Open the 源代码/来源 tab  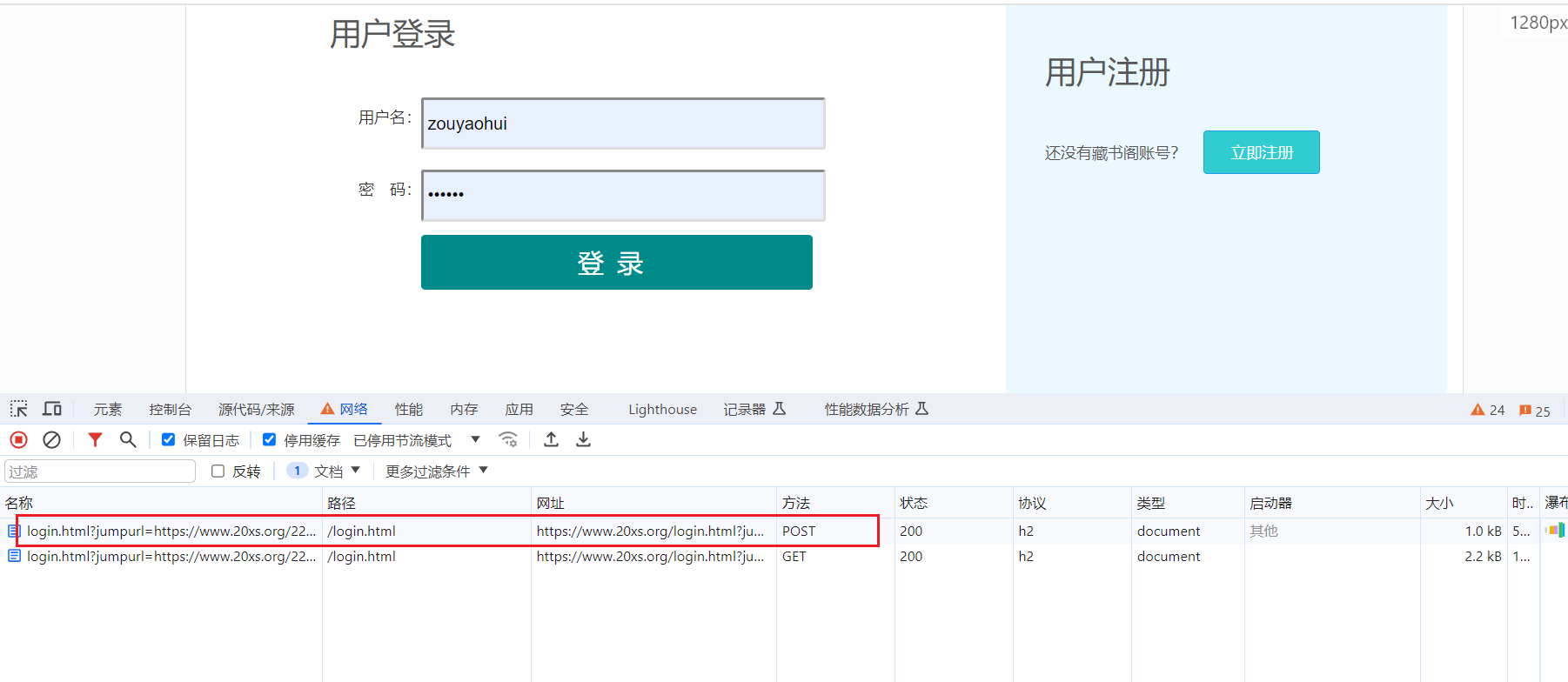[x=256, y=410]
